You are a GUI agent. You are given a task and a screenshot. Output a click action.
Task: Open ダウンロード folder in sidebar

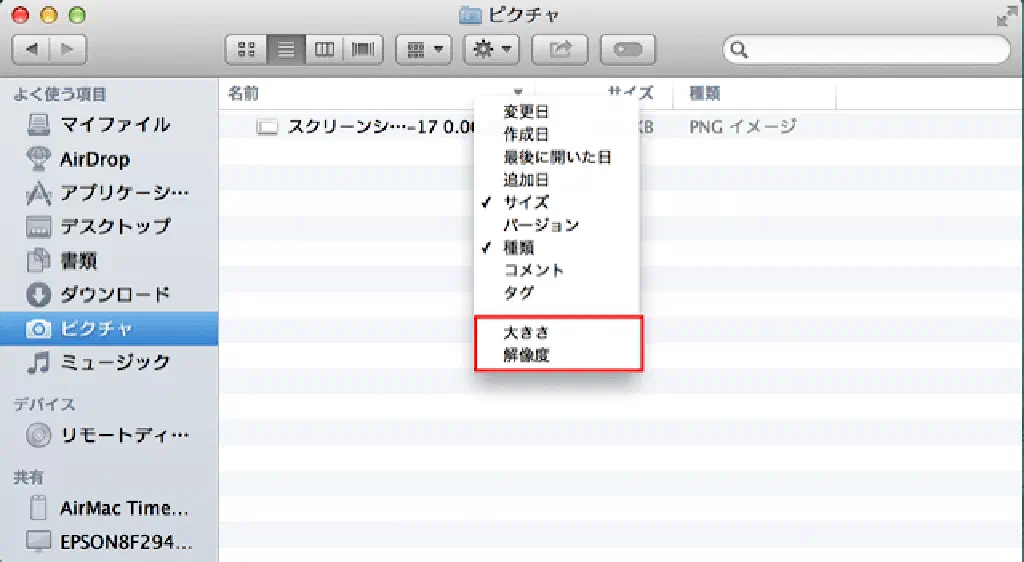coord(115,294)
